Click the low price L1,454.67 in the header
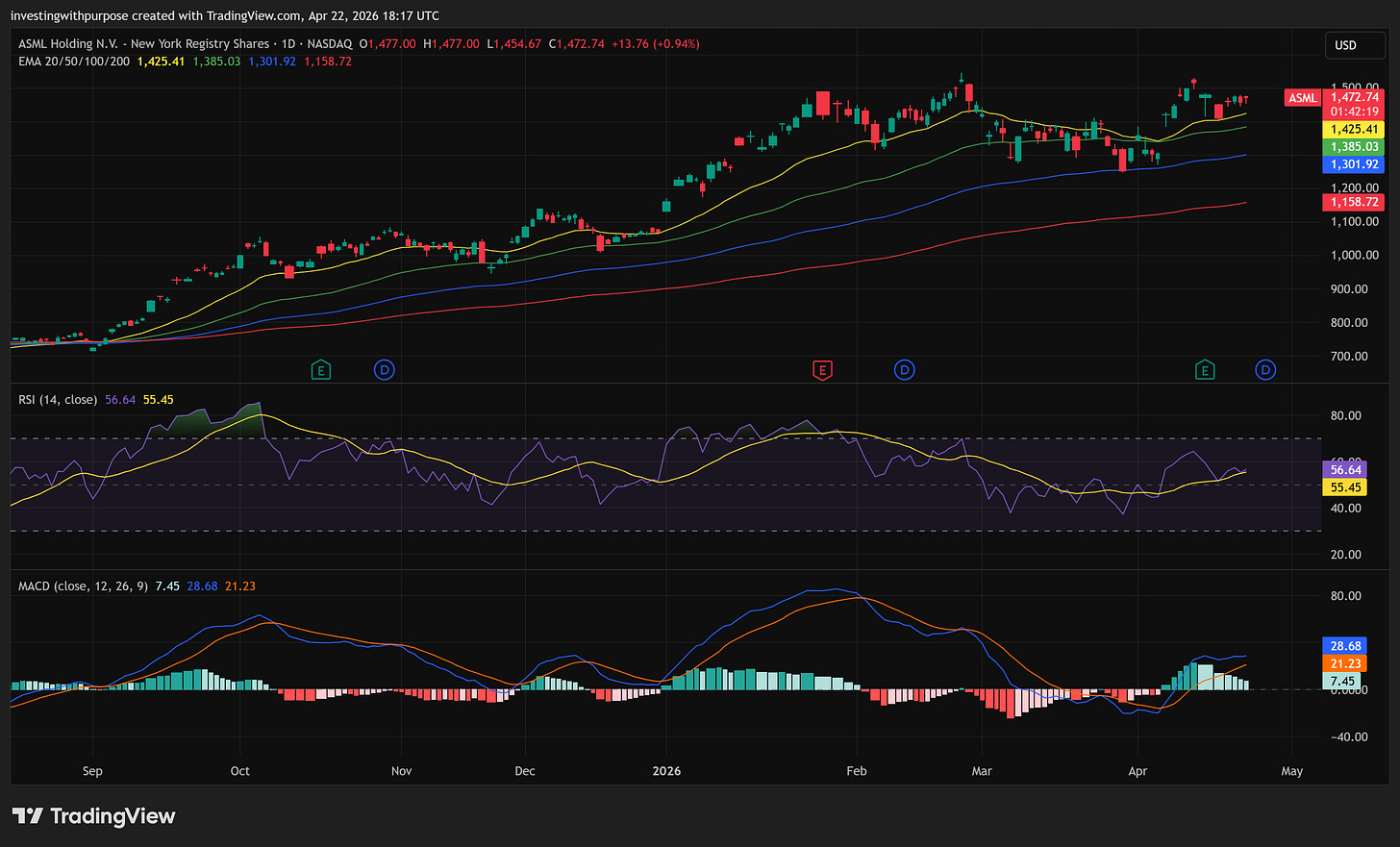The width and height of the screenshot is (1400, 847). 514,44
